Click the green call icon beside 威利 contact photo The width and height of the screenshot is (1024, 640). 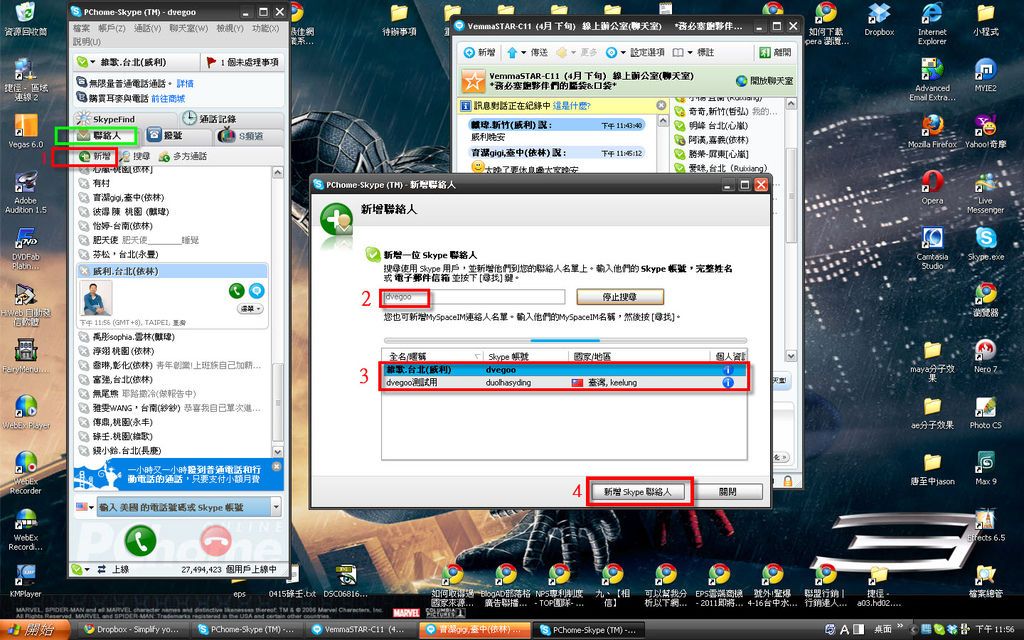236,291
